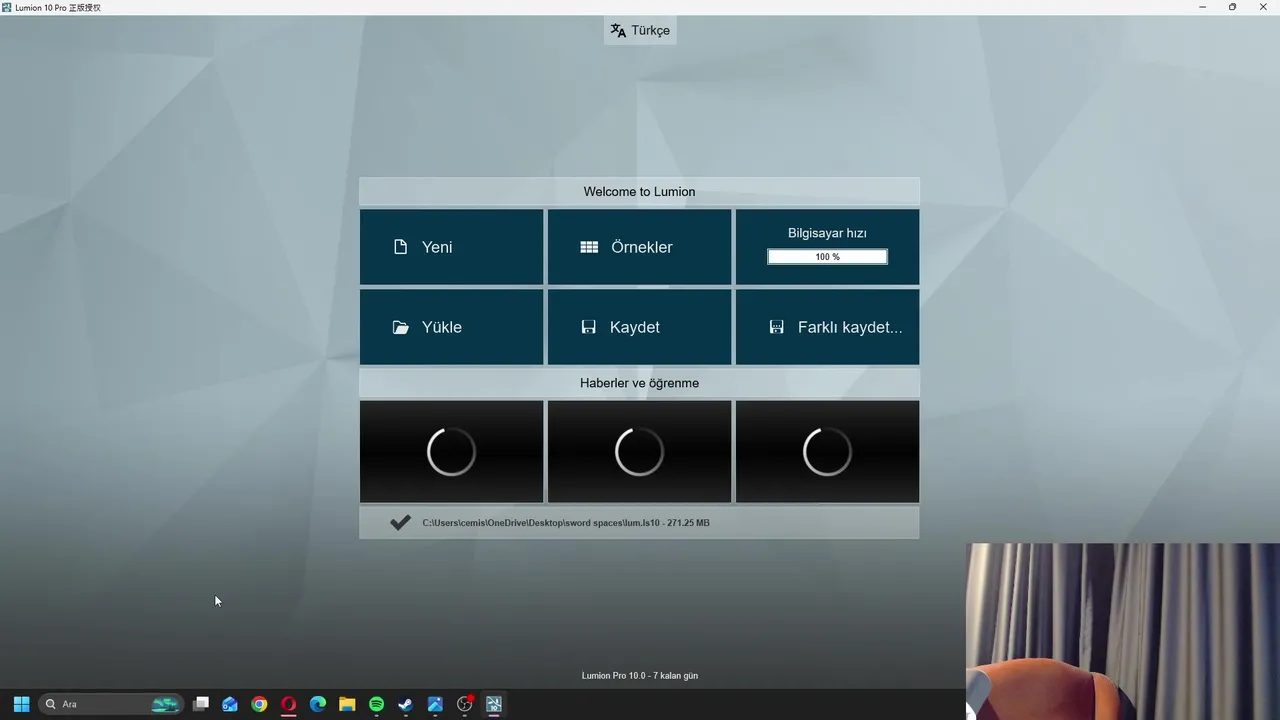Click the 100 % speed progress bar
Viewport: 1280px width, 720px height.
pyautogui.click(x=827, y=257)
